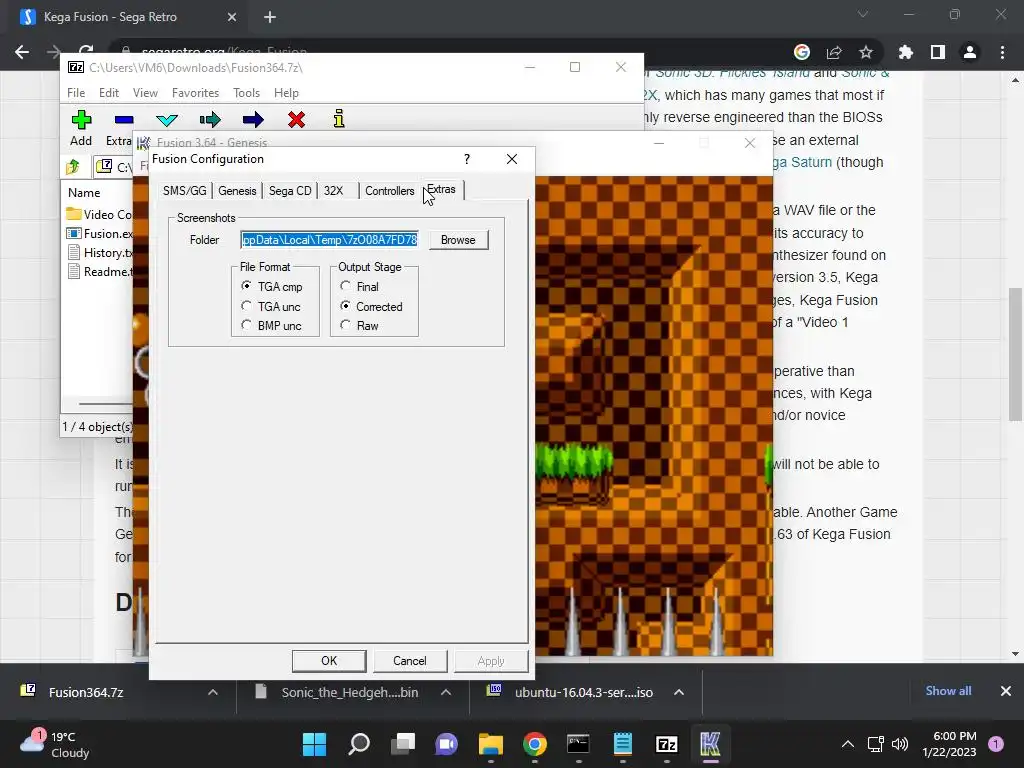Click the 7-Zip Test checkmark icon
The width and height of the screenshot is (1024, 768).
click(167, 120)
